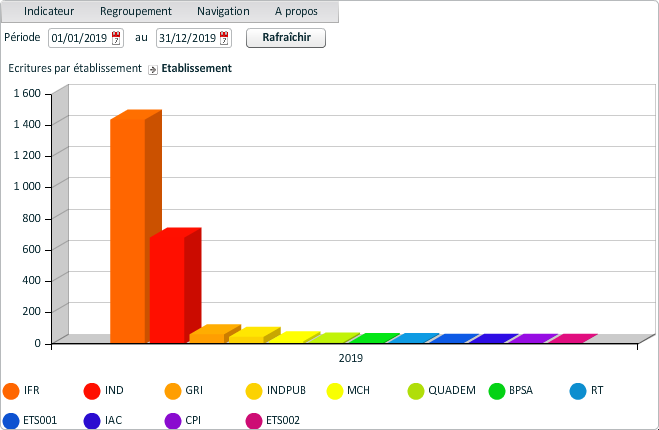Image resolution: width=659 pixels, height=430 pixels.
Task: Click the MCH legend label
Action: tap(358, 390)
